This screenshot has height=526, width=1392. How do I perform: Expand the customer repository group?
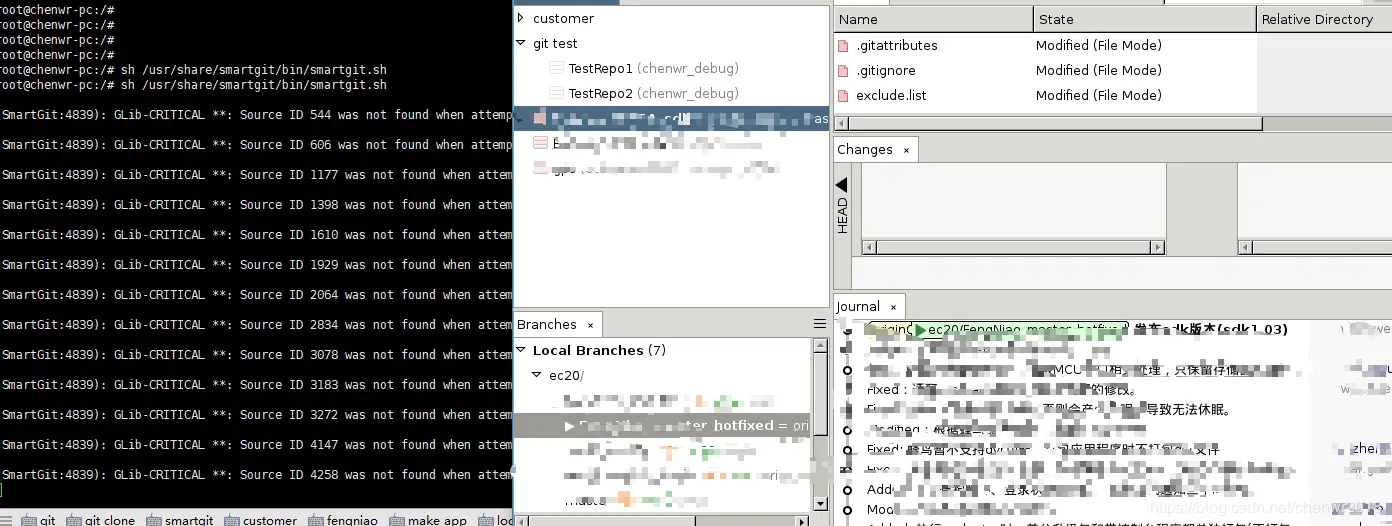point(521,18)
